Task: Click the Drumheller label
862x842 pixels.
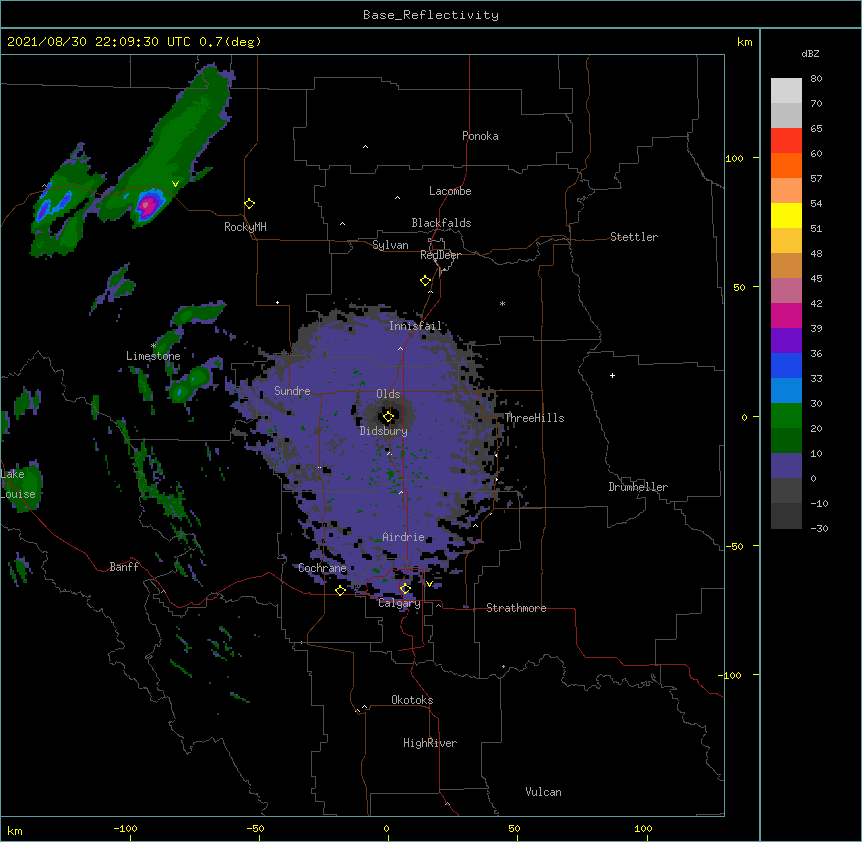Action: [x=638, y=487]
